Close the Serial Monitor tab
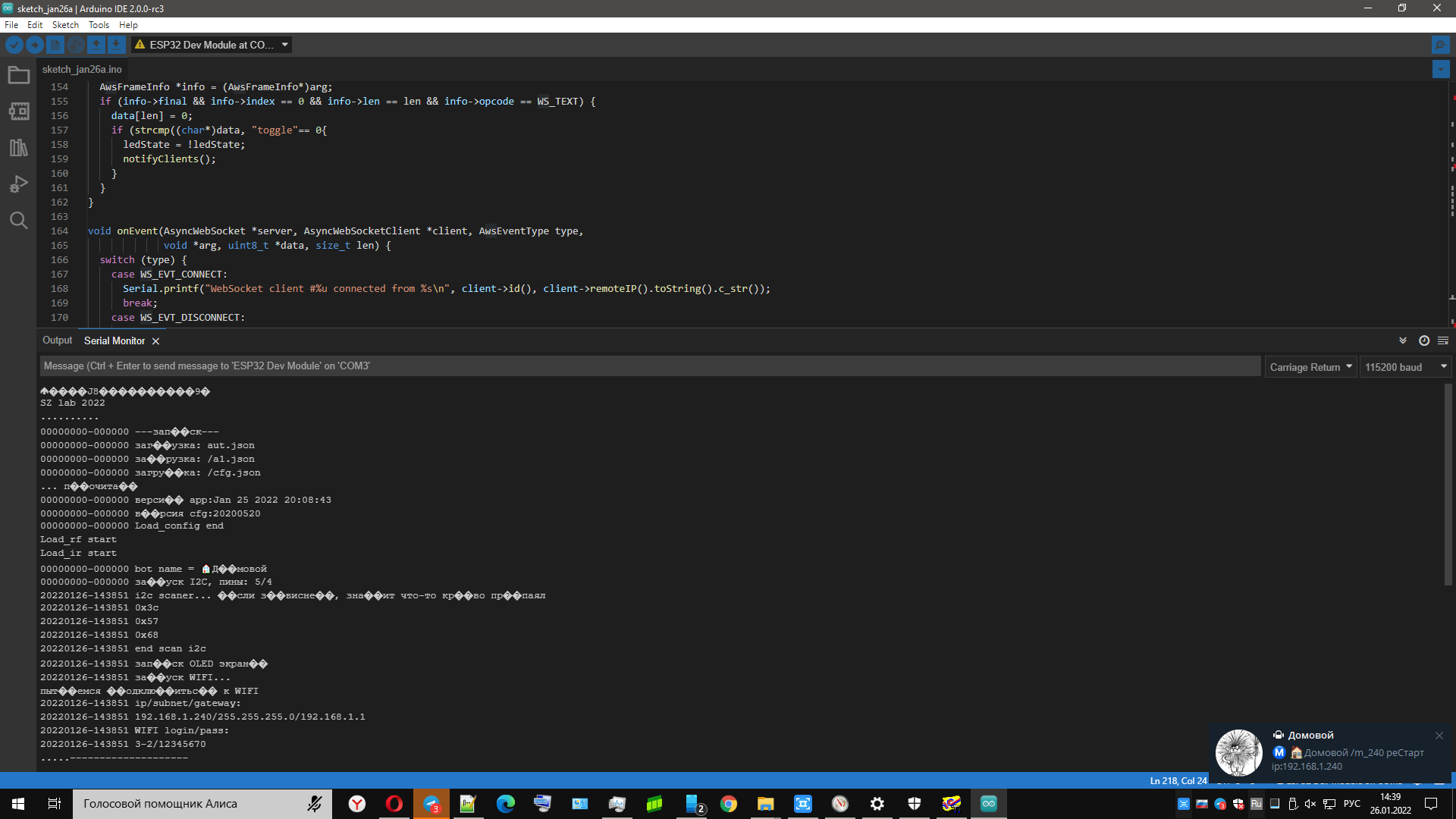This screenshot has height=819, width=1456. pyautogui.click(x=155, y=341)
